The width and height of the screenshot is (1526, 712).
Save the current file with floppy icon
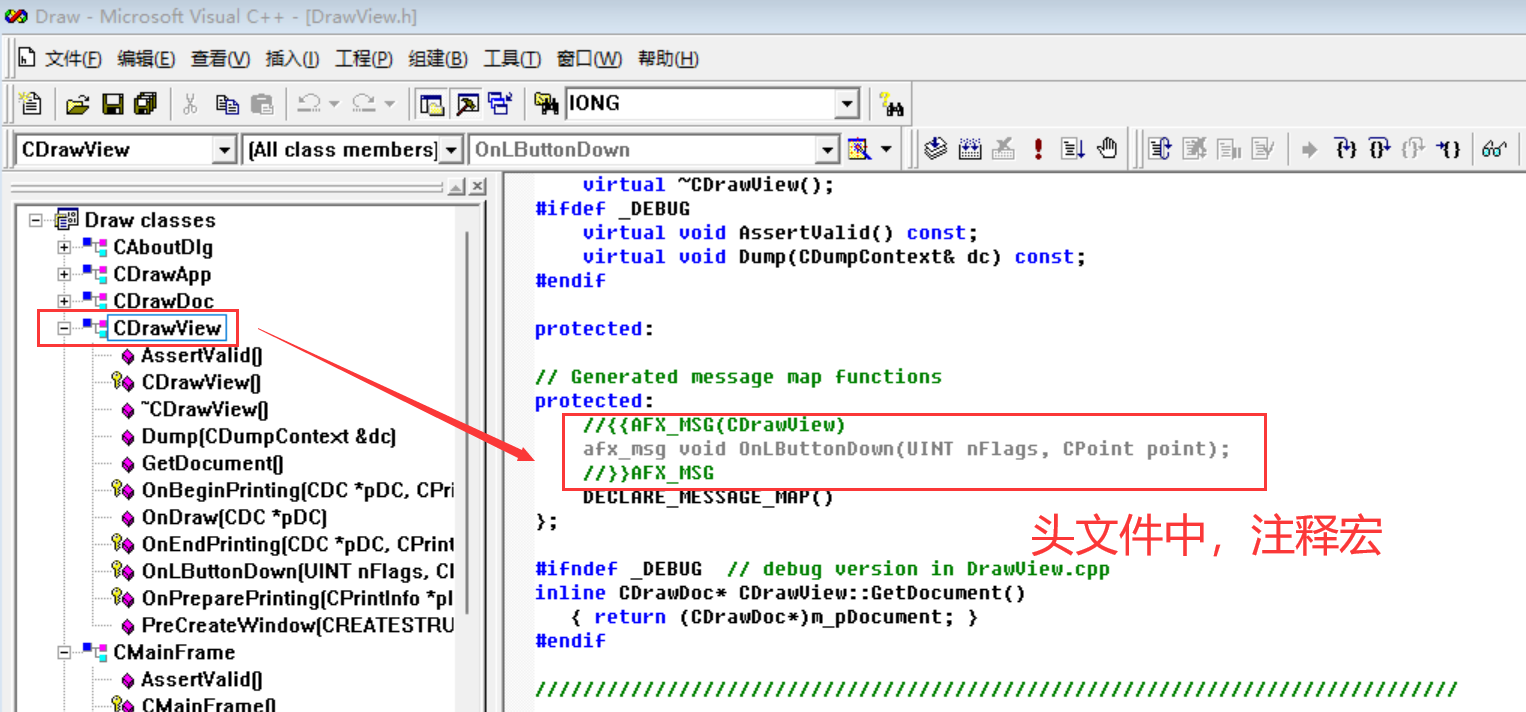[x=112, y=103]
